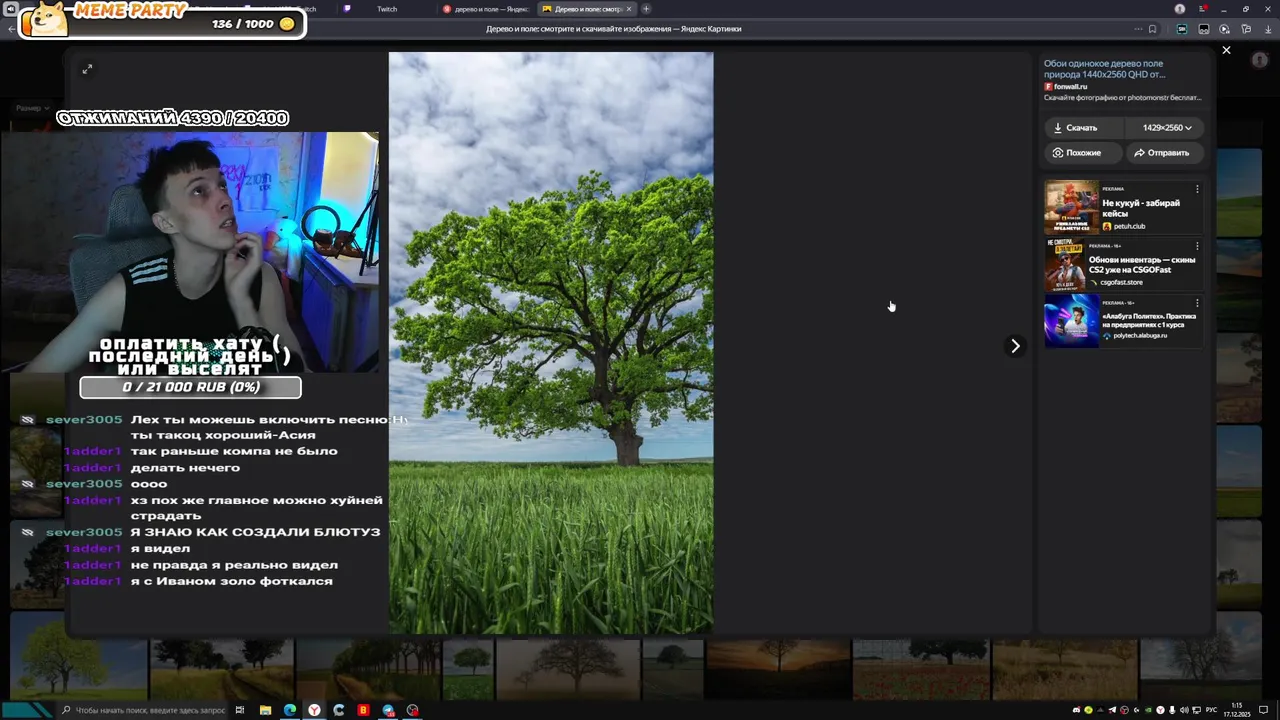The width and height of the screenshot is (1280, 720).
Task: Open Microsoft Edge from the taskbar
Action: tap(290, 710)
